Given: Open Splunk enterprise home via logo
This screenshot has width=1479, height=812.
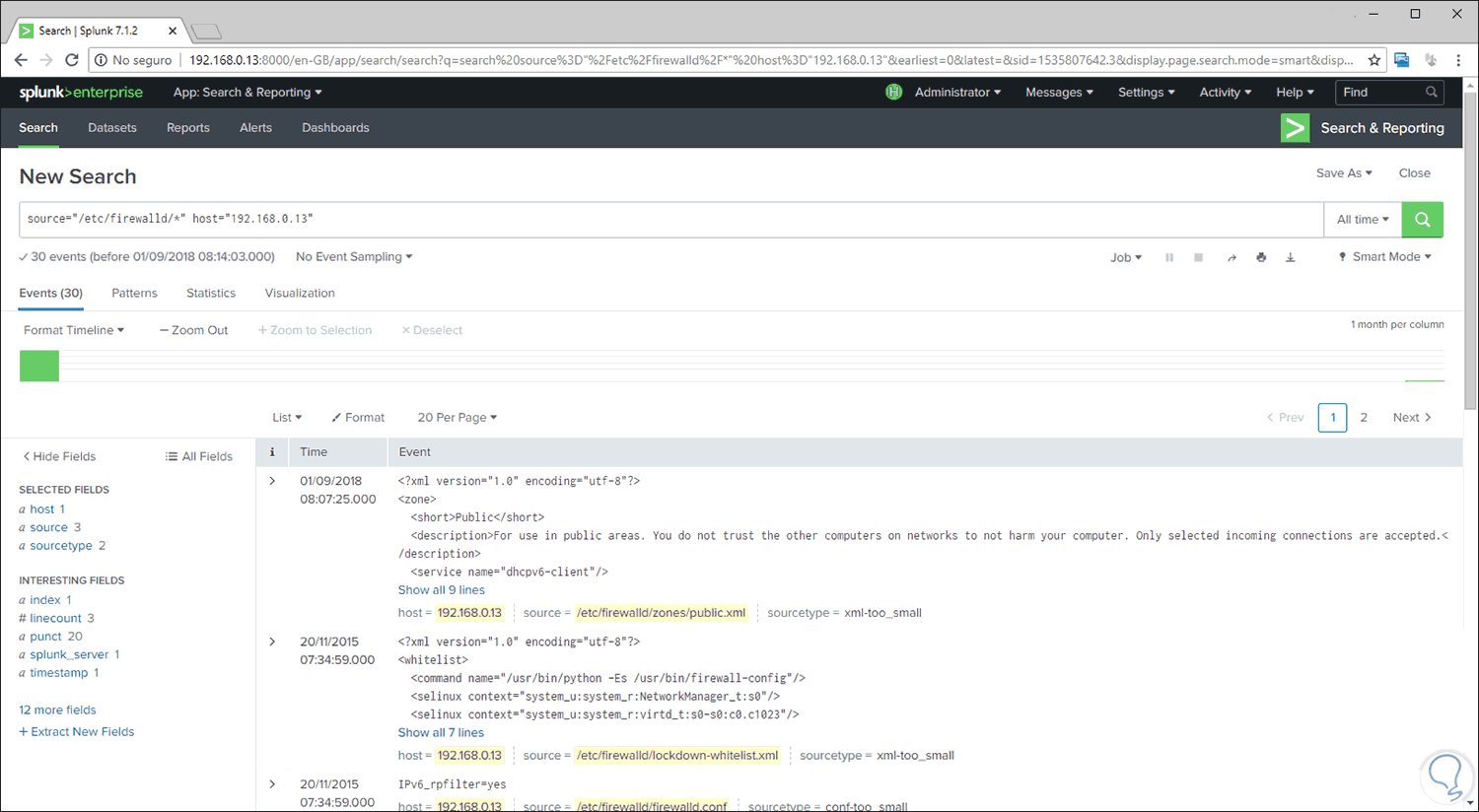Looking at the screenshot, I should tap(81, 92).
